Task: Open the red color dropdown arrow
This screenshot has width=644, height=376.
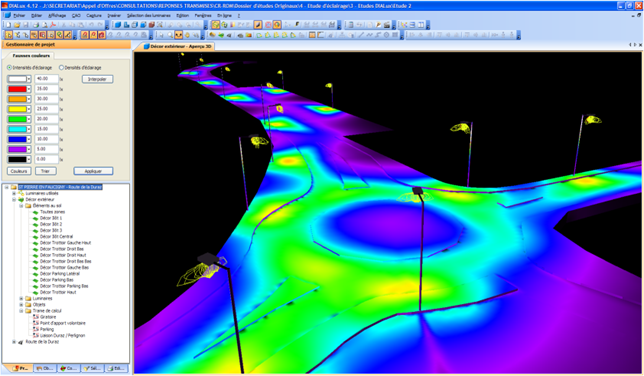Action: click(29, 89)
